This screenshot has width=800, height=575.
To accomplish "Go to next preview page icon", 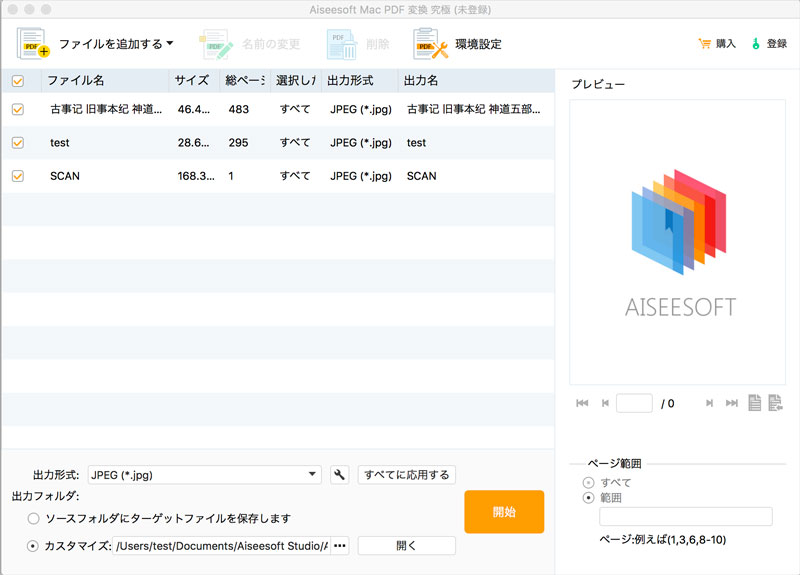I will [709, 403].
